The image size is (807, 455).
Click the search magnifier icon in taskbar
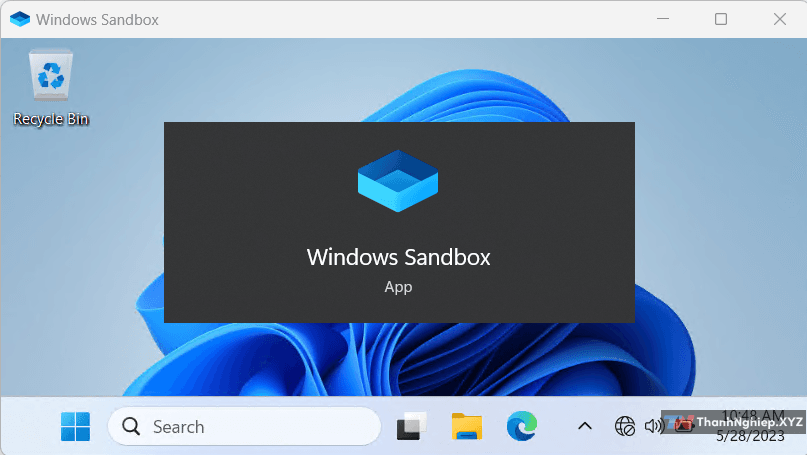click(x=131, y=426)
